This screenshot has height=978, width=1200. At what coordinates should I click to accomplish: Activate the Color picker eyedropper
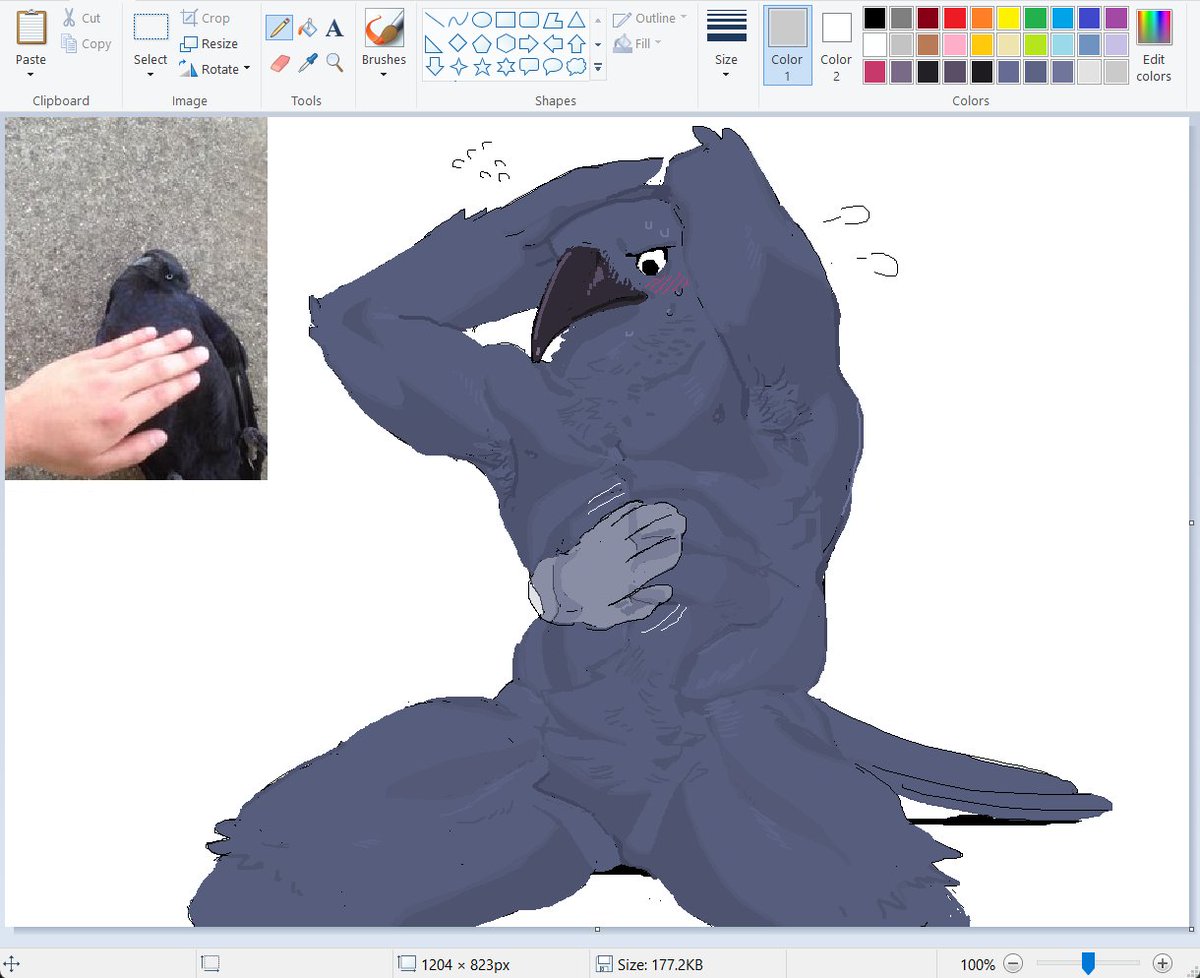[x=307, y=63]
